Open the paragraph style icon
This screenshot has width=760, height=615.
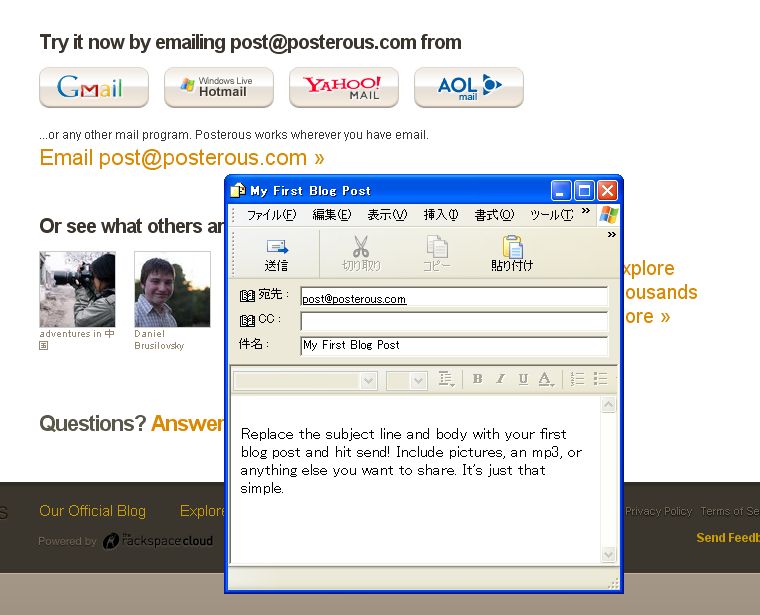click(x=446, y=378)
